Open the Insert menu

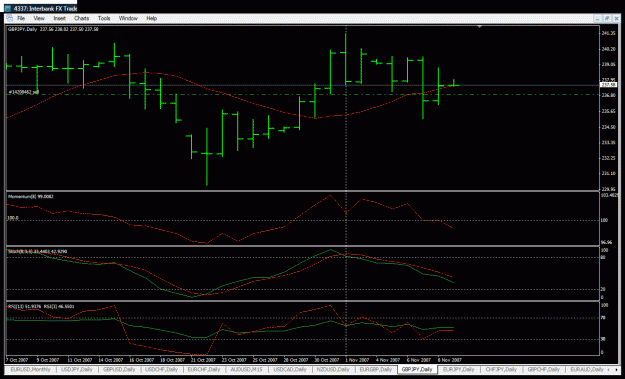click(x=59, y=18)
